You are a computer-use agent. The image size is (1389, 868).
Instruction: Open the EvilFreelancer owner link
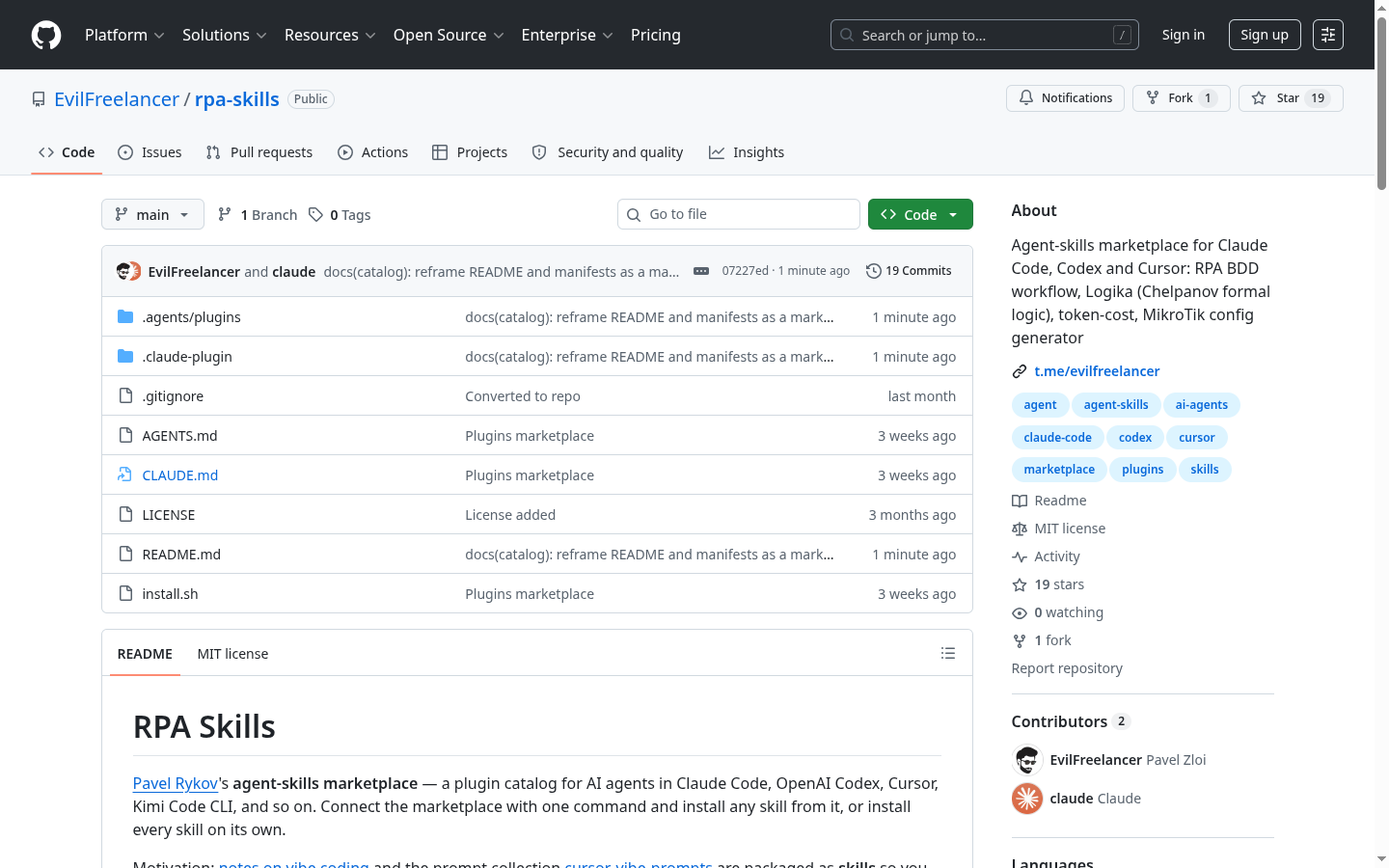[117, 99]
